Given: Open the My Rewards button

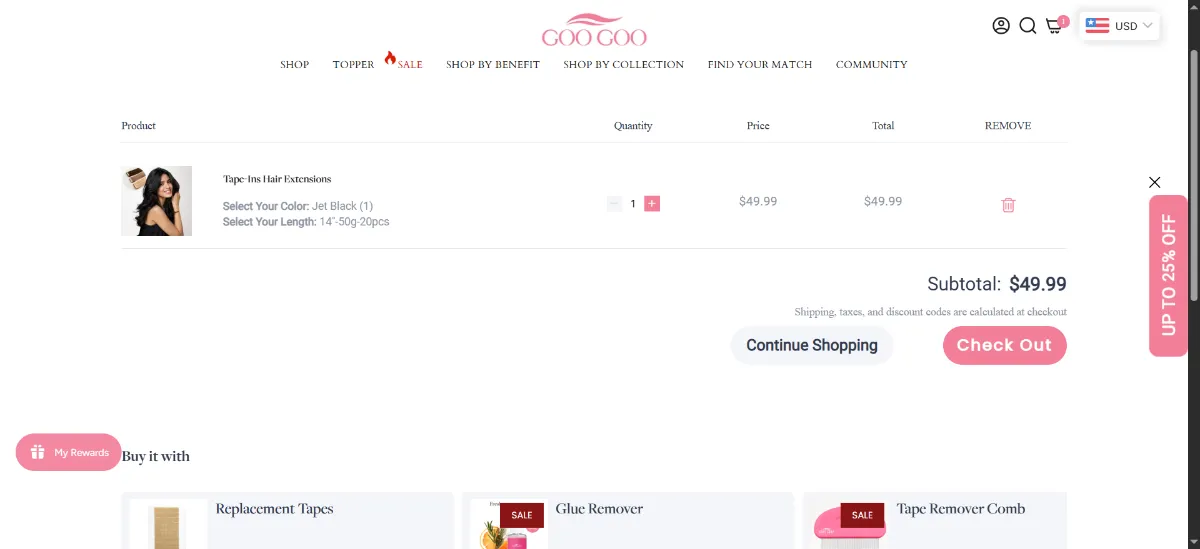Looking at the screenshot, I should point(69,452).
